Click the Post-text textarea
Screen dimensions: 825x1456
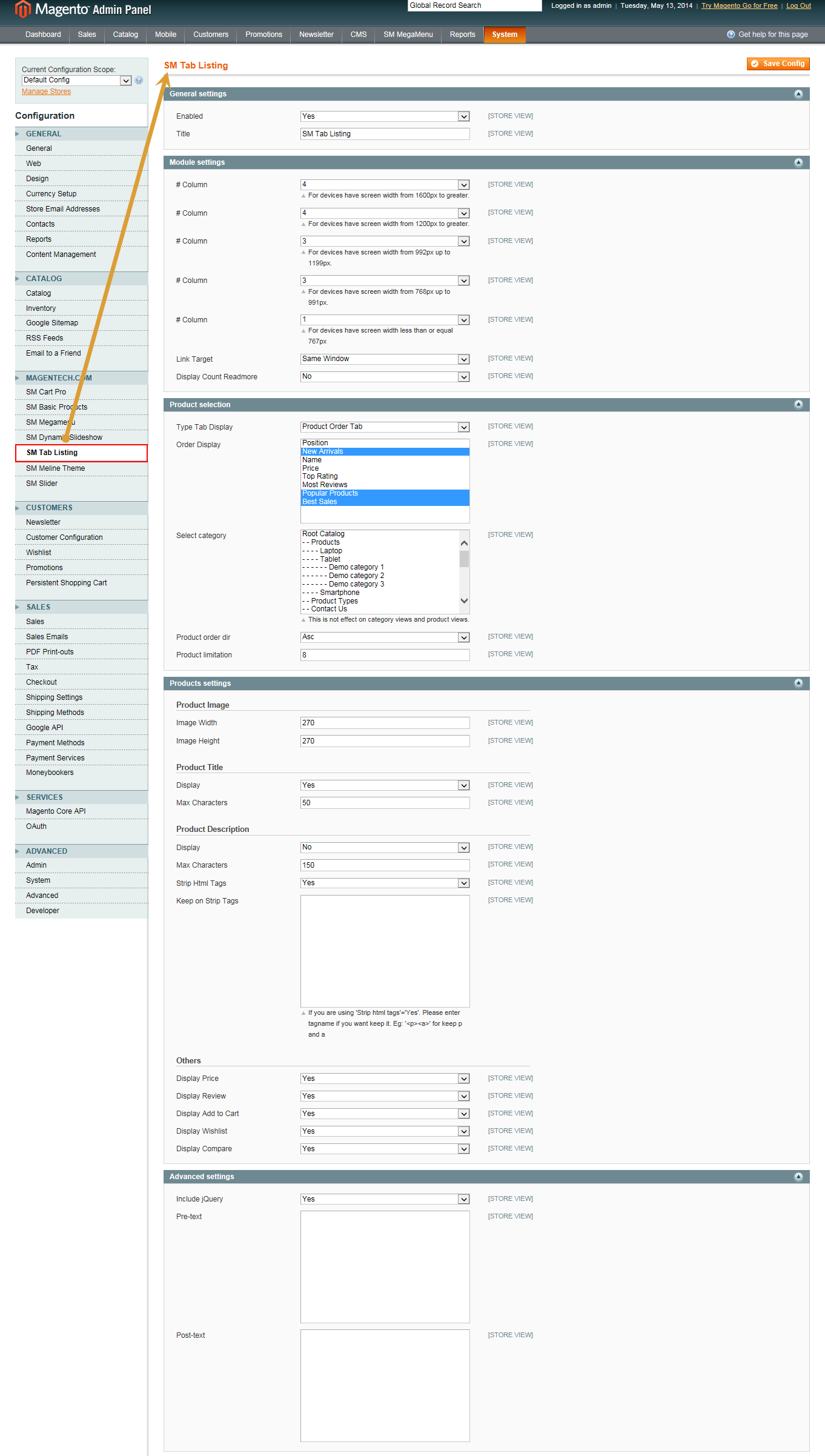tap(385, 1386)
